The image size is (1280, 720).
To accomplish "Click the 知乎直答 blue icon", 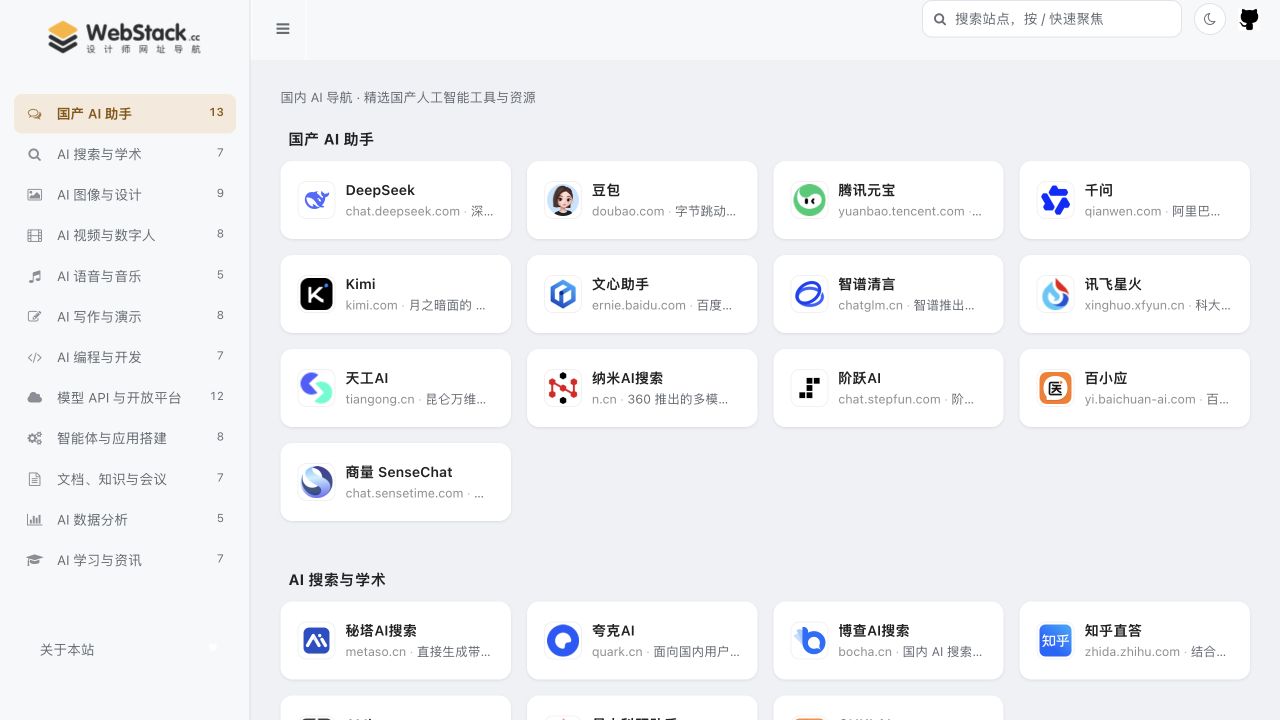I will click(x=1055, y=641).
